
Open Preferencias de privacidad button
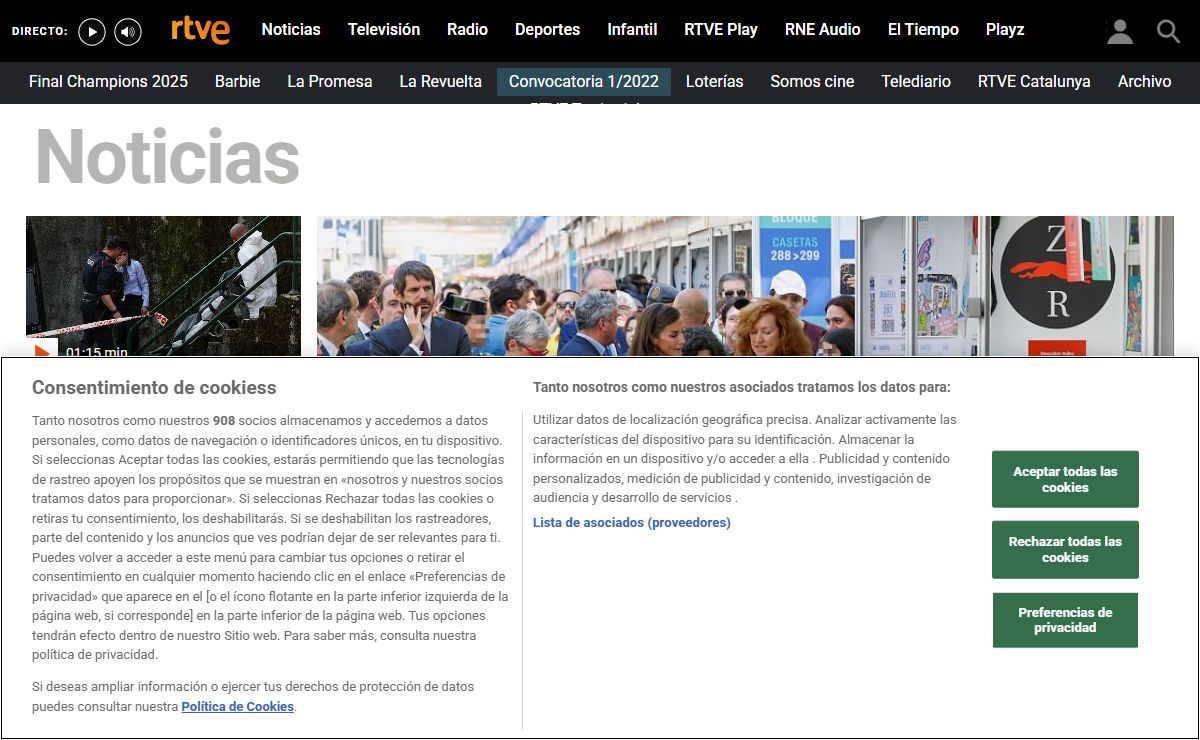click(x=1065, y=620)
